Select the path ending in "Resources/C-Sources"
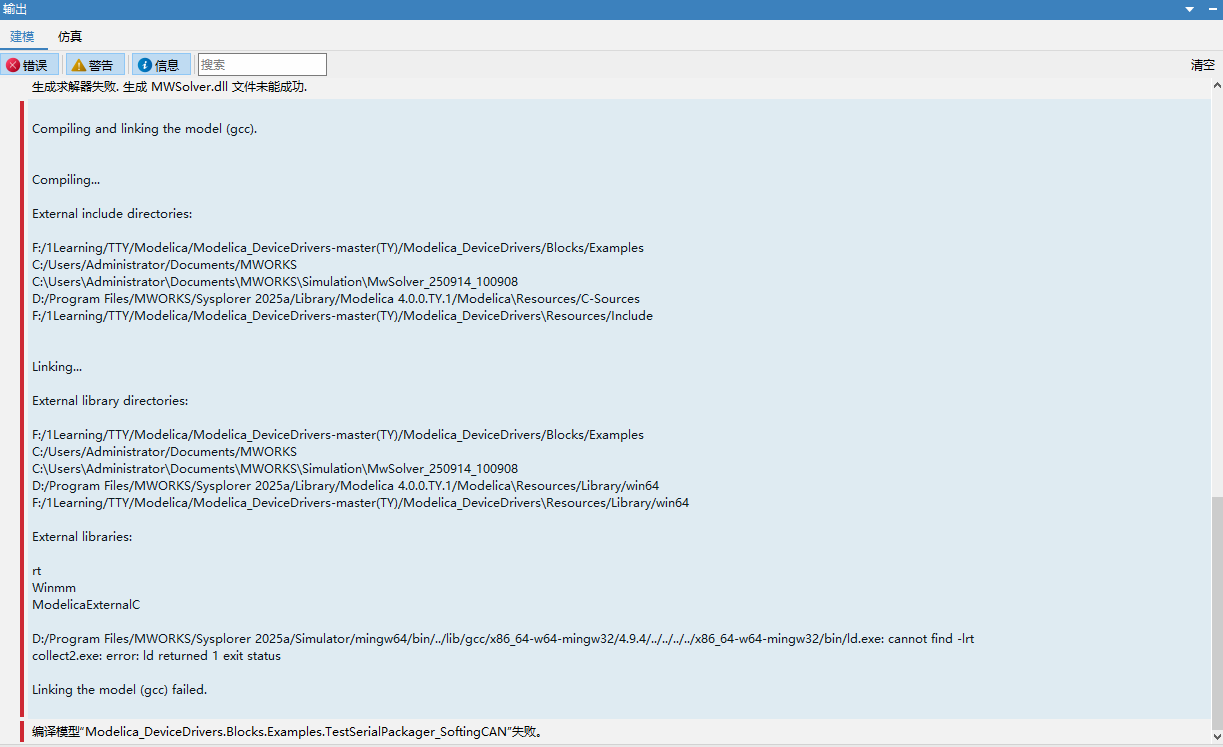 click(336, 299)
